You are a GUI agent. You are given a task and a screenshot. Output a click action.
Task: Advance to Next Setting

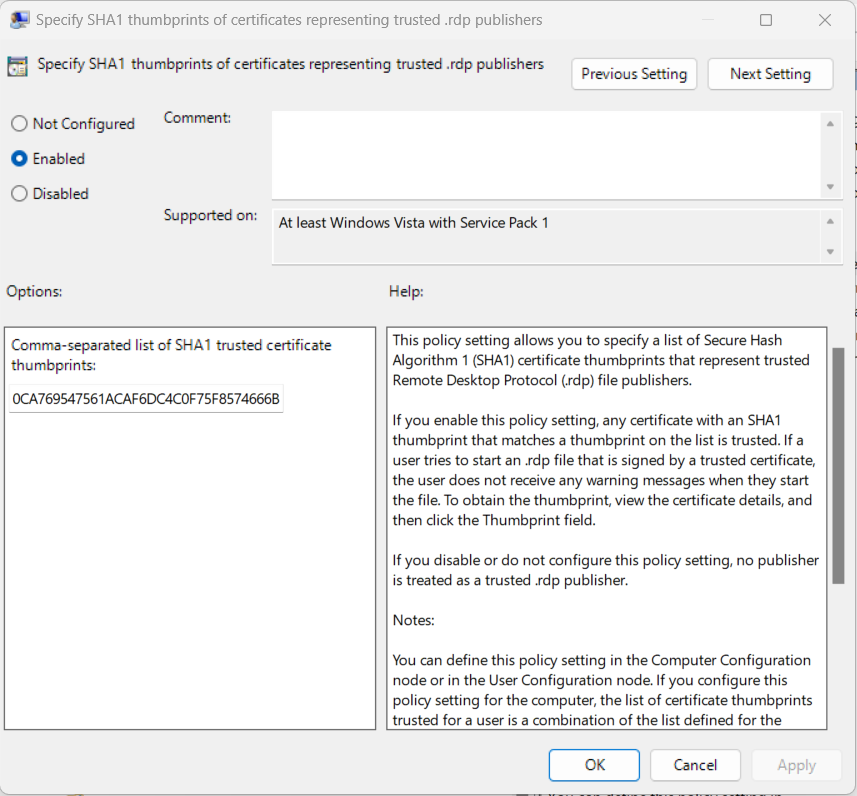pyautogui.click(x=770, y=74)
